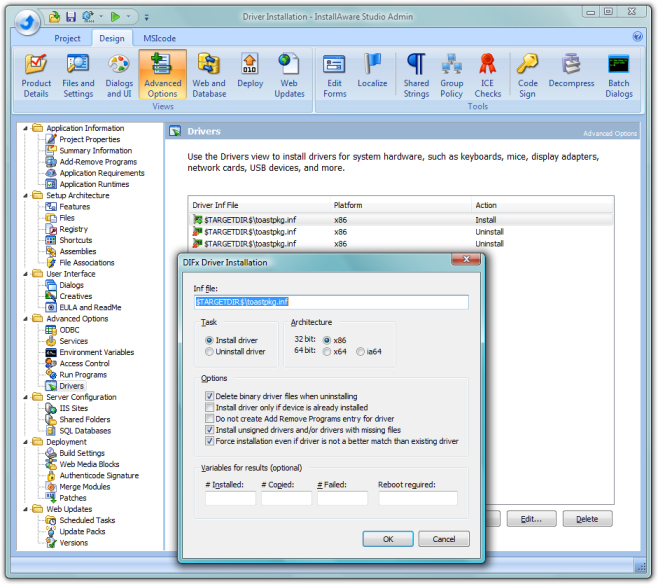Collapse the Deployment tree node

[x=25, y=442]
